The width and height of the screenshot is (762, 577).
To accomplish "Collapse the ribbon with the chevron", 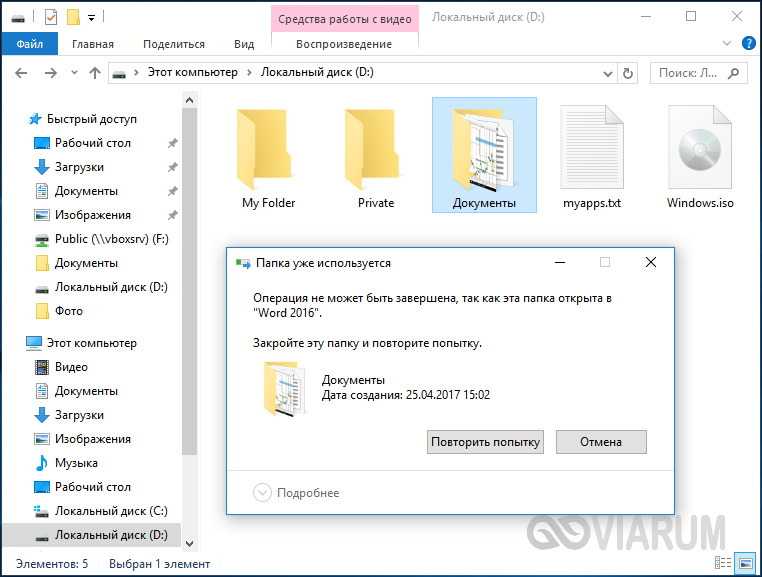I will [x=727, y=44].
